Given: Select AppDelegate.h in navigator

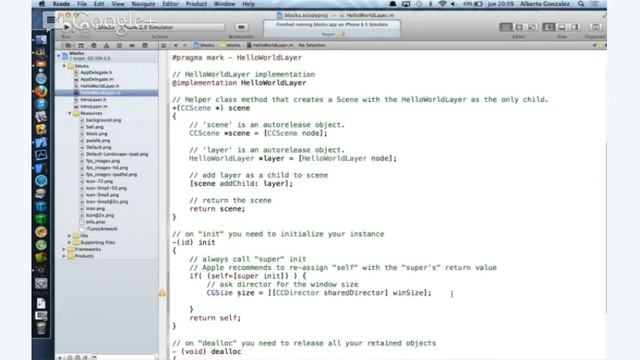Looking at the screenshot, I should (96, 72).
